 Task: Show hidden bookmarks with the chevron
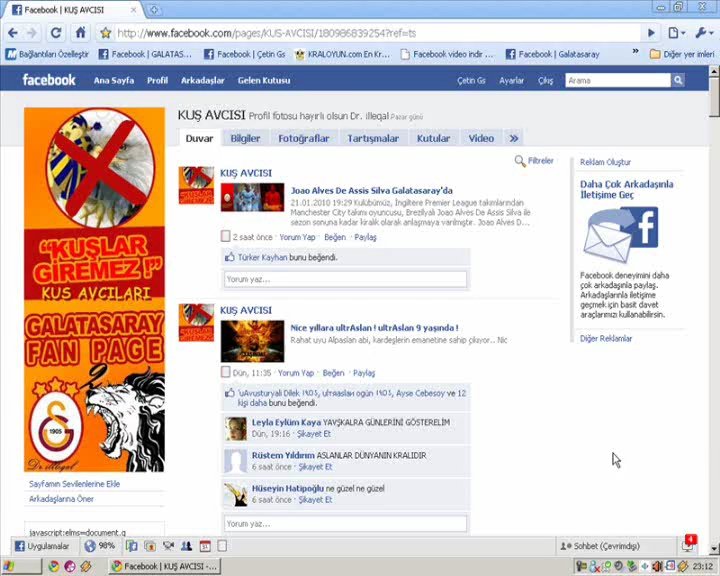(x=636, y=51)
